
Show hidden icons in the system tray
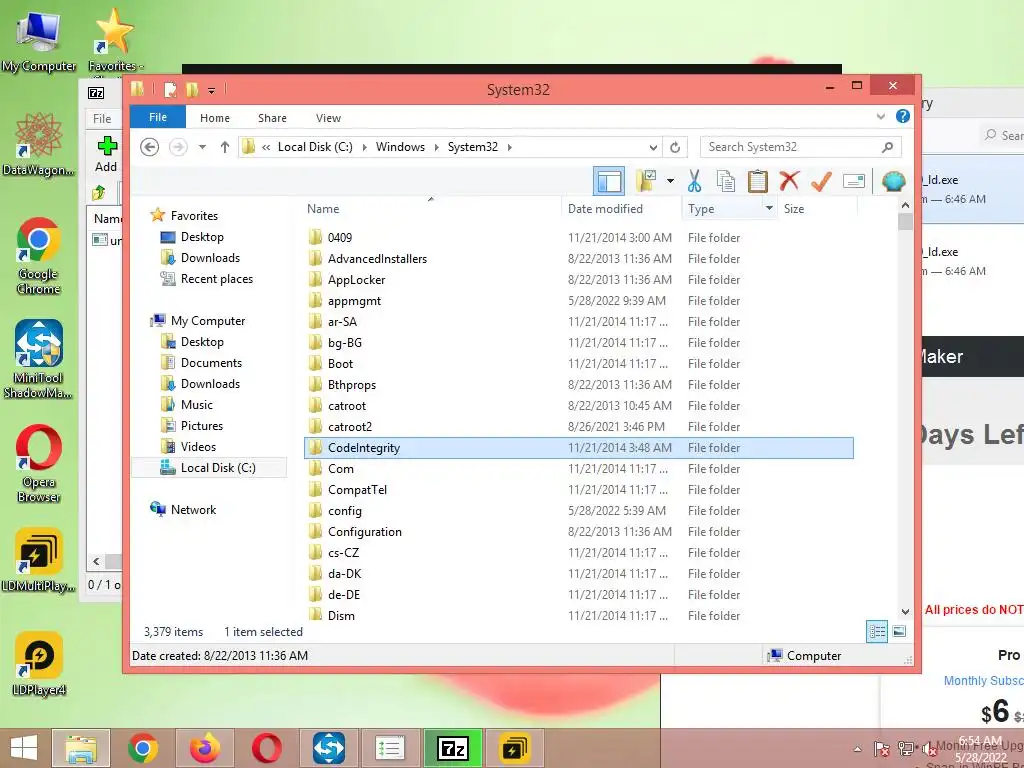[857, 749]
